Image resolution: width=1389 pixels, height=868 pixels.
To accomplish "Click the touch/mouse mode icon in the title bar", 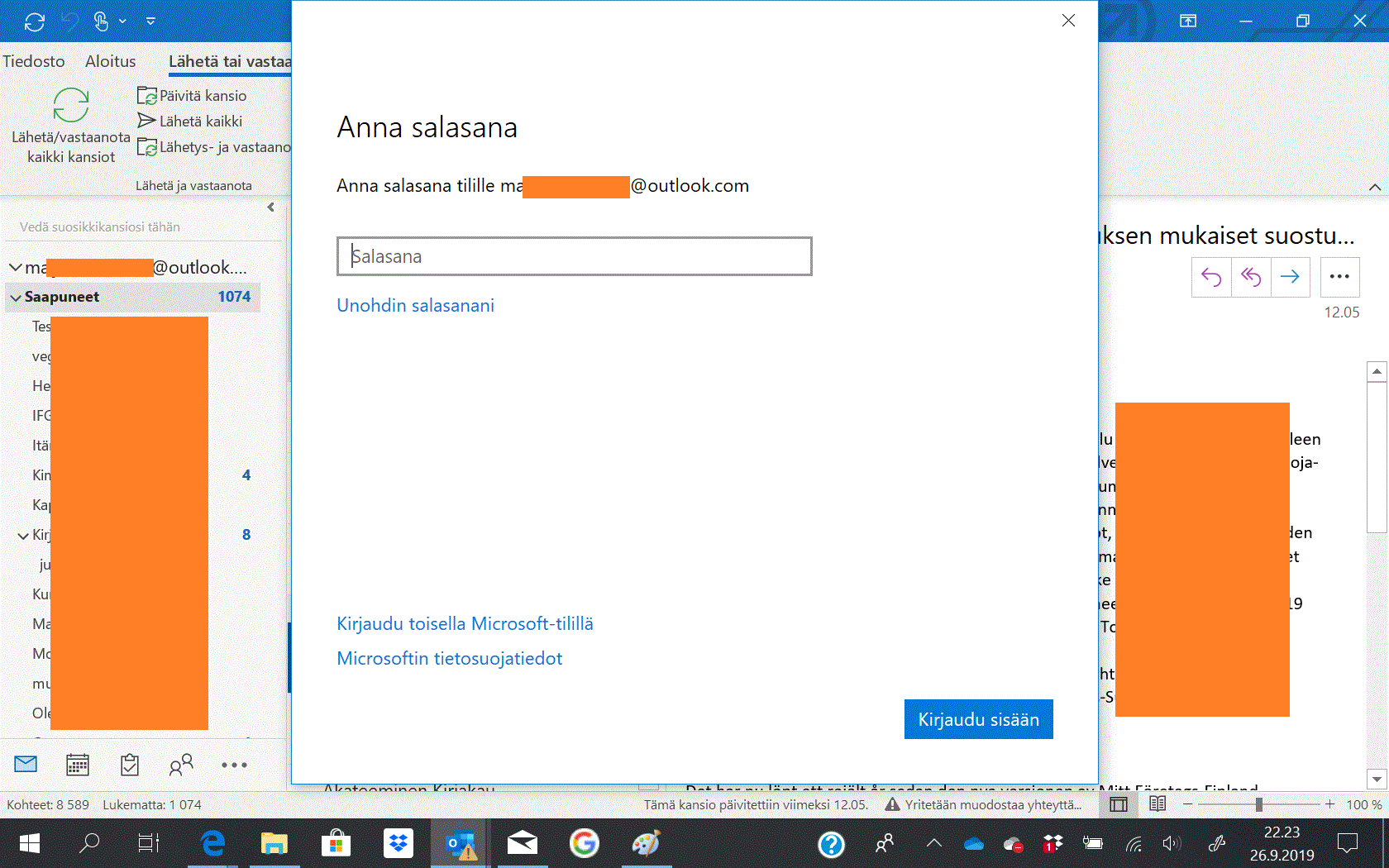I will pyautogui.click(x=101, y=21).
